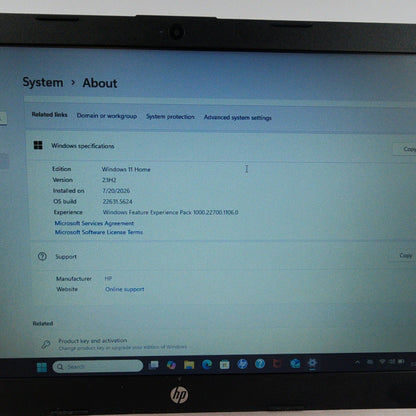Click the 'Edition' label
416x416 pixels.
[x=62, y=169]
